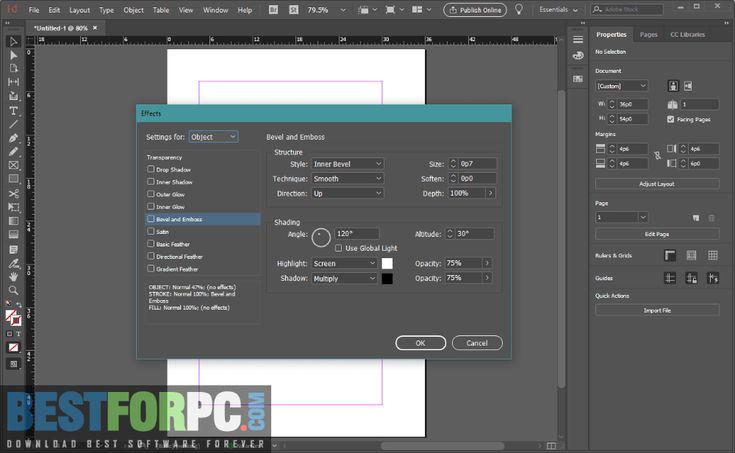Select the Type tool

[x=13, y=111]
